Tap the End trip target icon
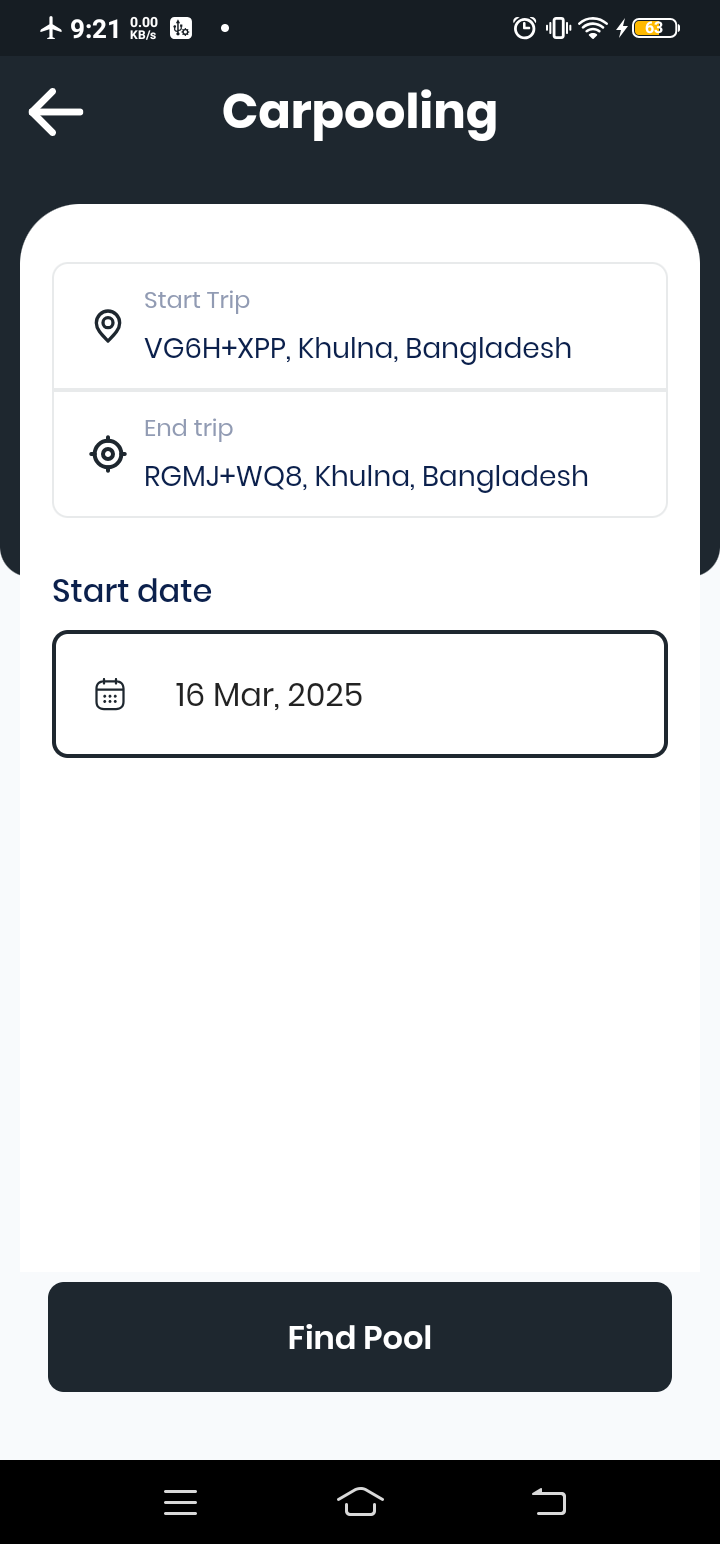This screenshot has width=720, height=1544. 108,454
